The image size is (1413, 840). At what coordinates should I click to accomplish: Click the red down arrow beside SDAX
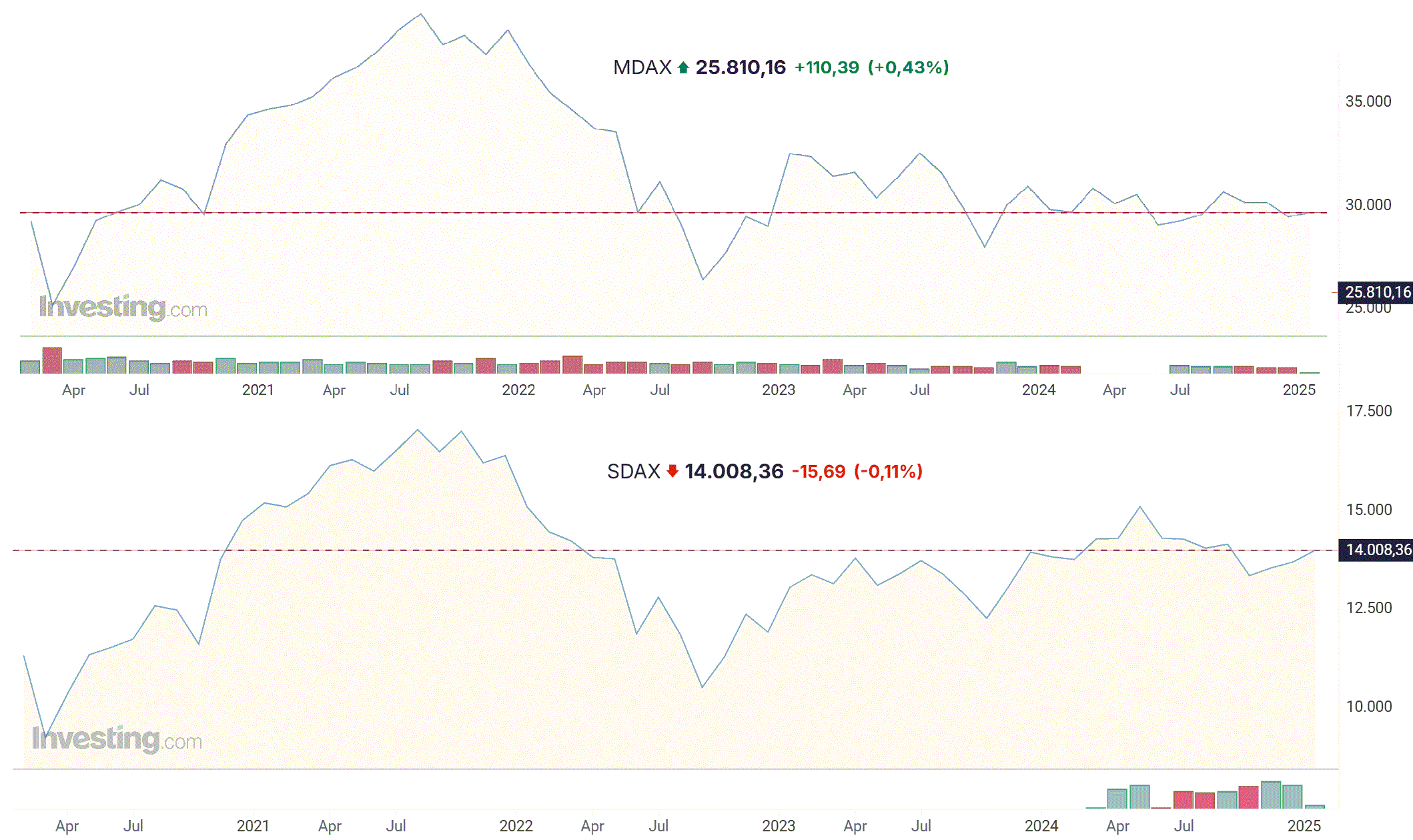[672, 471]
